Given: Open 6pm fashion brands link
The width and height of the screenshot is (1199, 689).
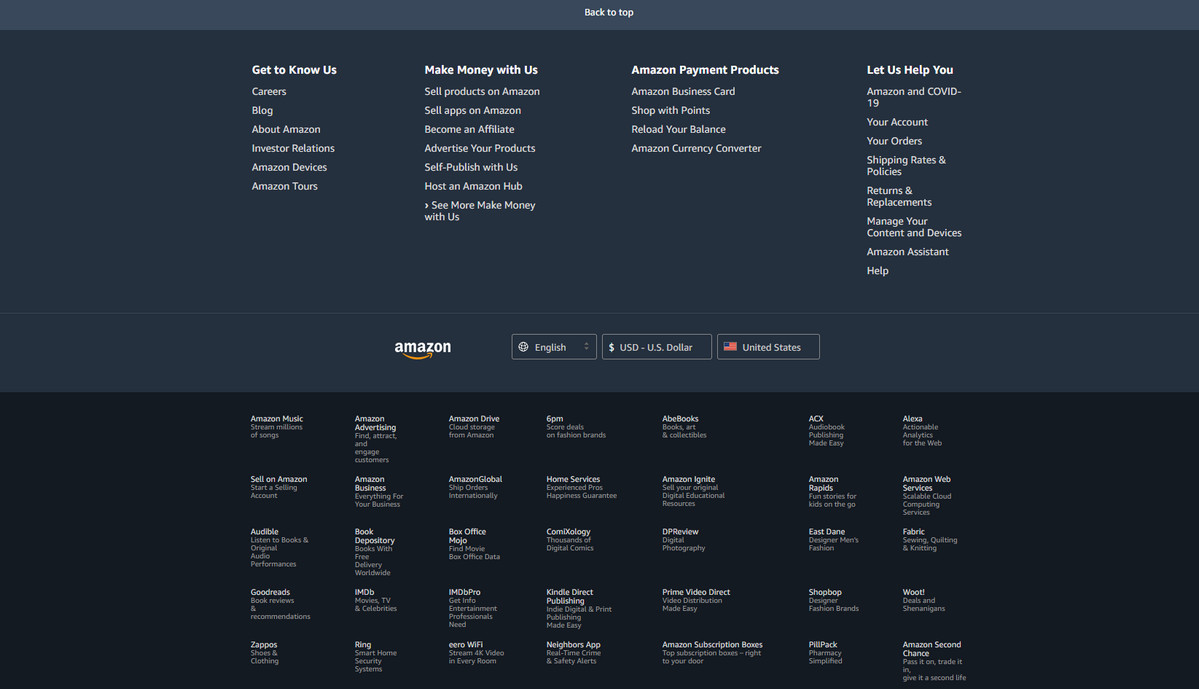Looking at the screenshot, I should click(x=576, y=427).
